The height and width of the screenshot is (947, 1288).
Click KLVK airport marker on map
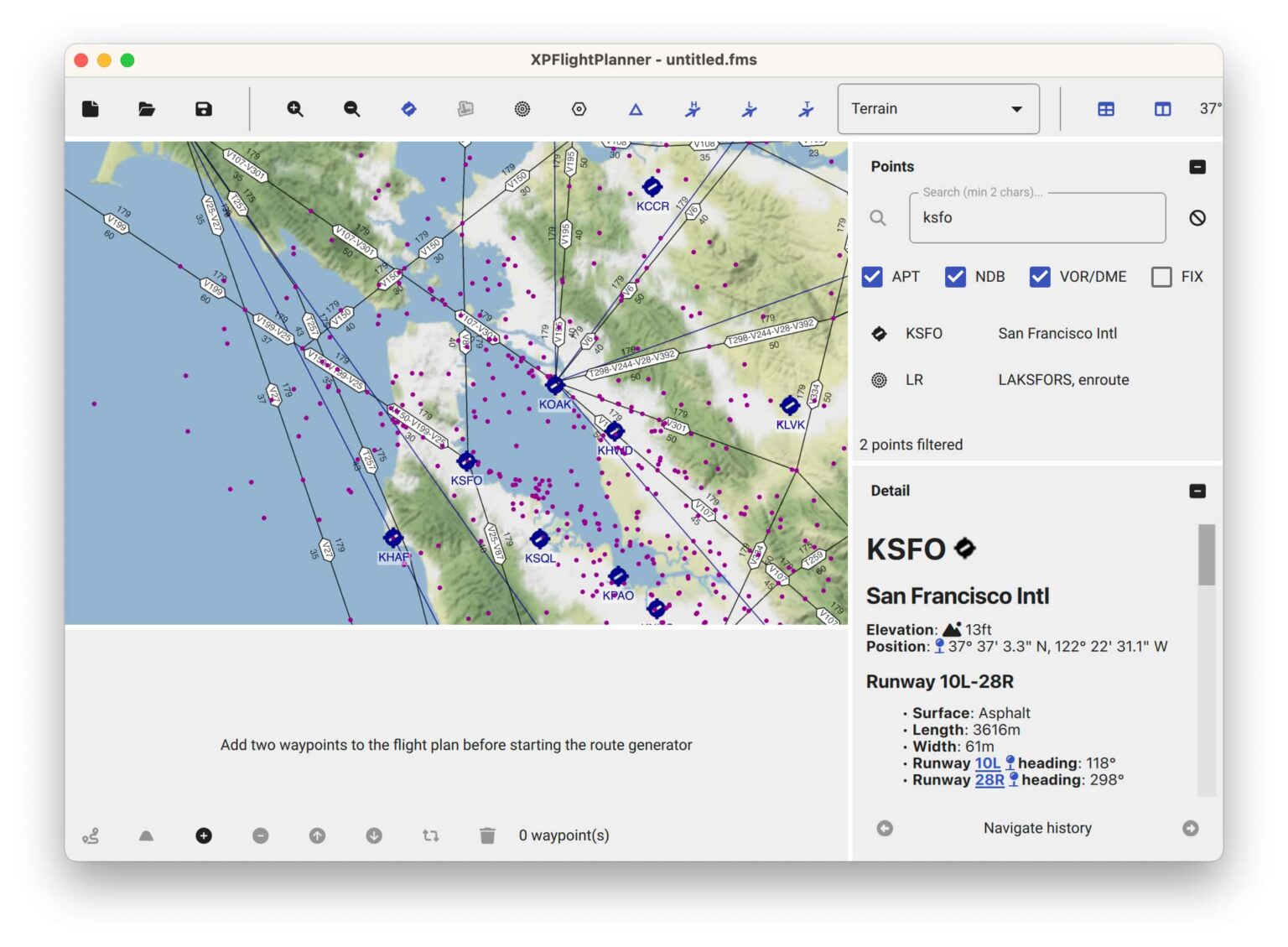coord(789,406)
